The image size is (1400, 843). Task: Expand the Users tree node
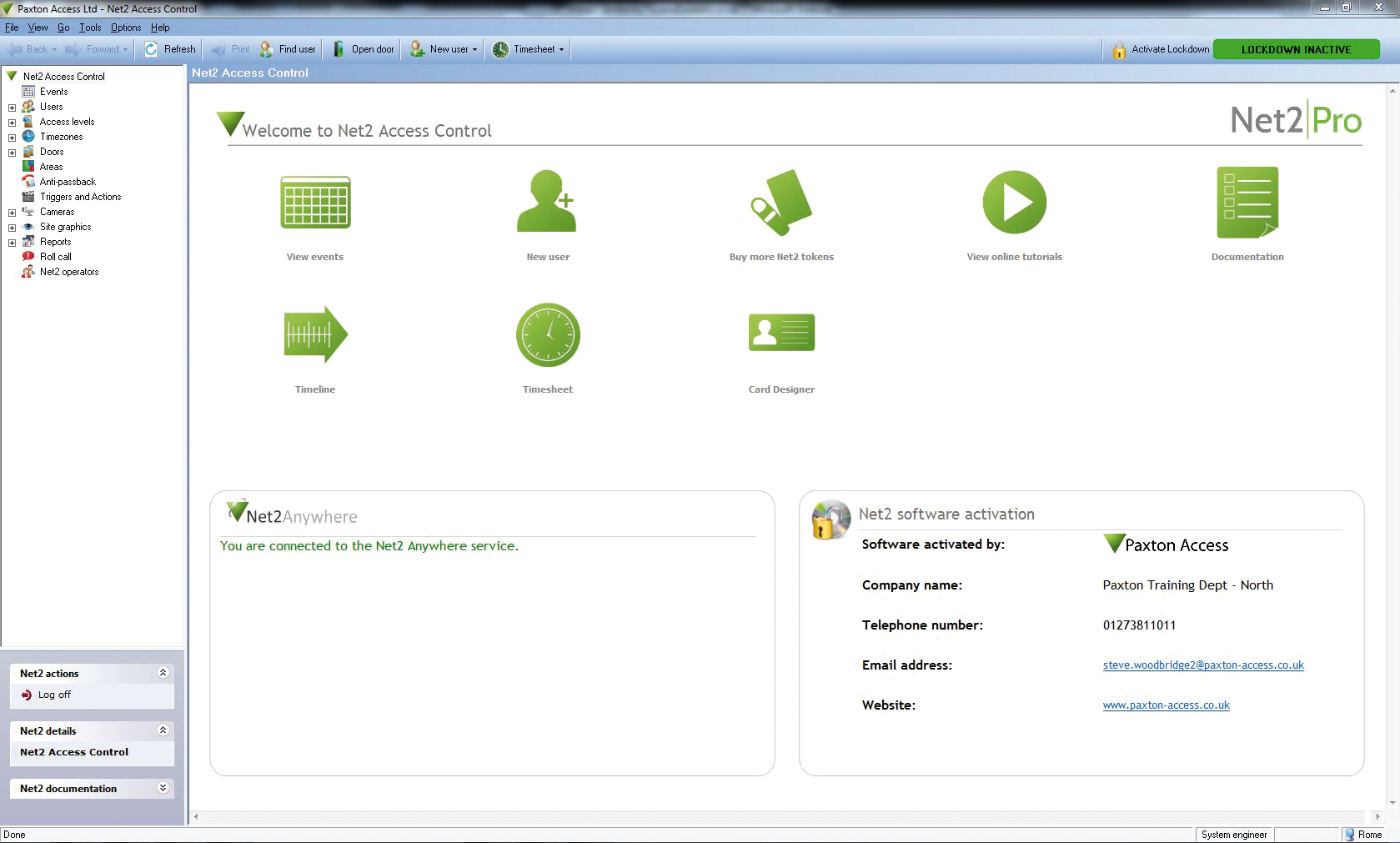click(x=12, y=108)
